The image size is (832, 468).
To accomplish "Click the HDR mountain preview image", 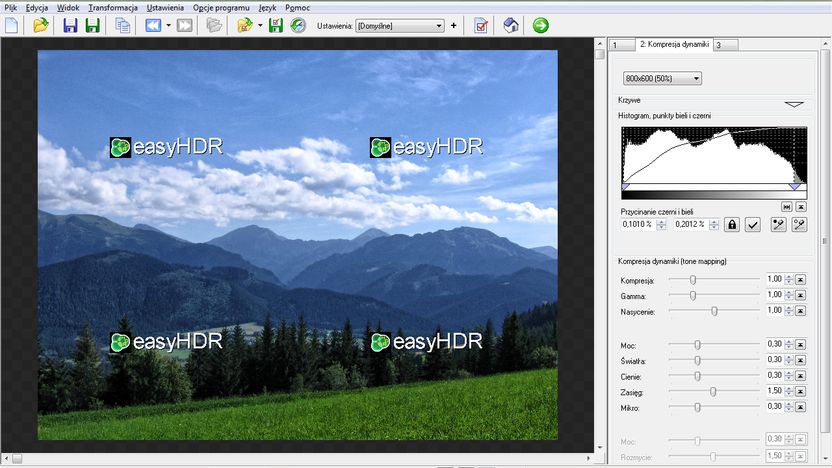I will (x=298, y=245).
